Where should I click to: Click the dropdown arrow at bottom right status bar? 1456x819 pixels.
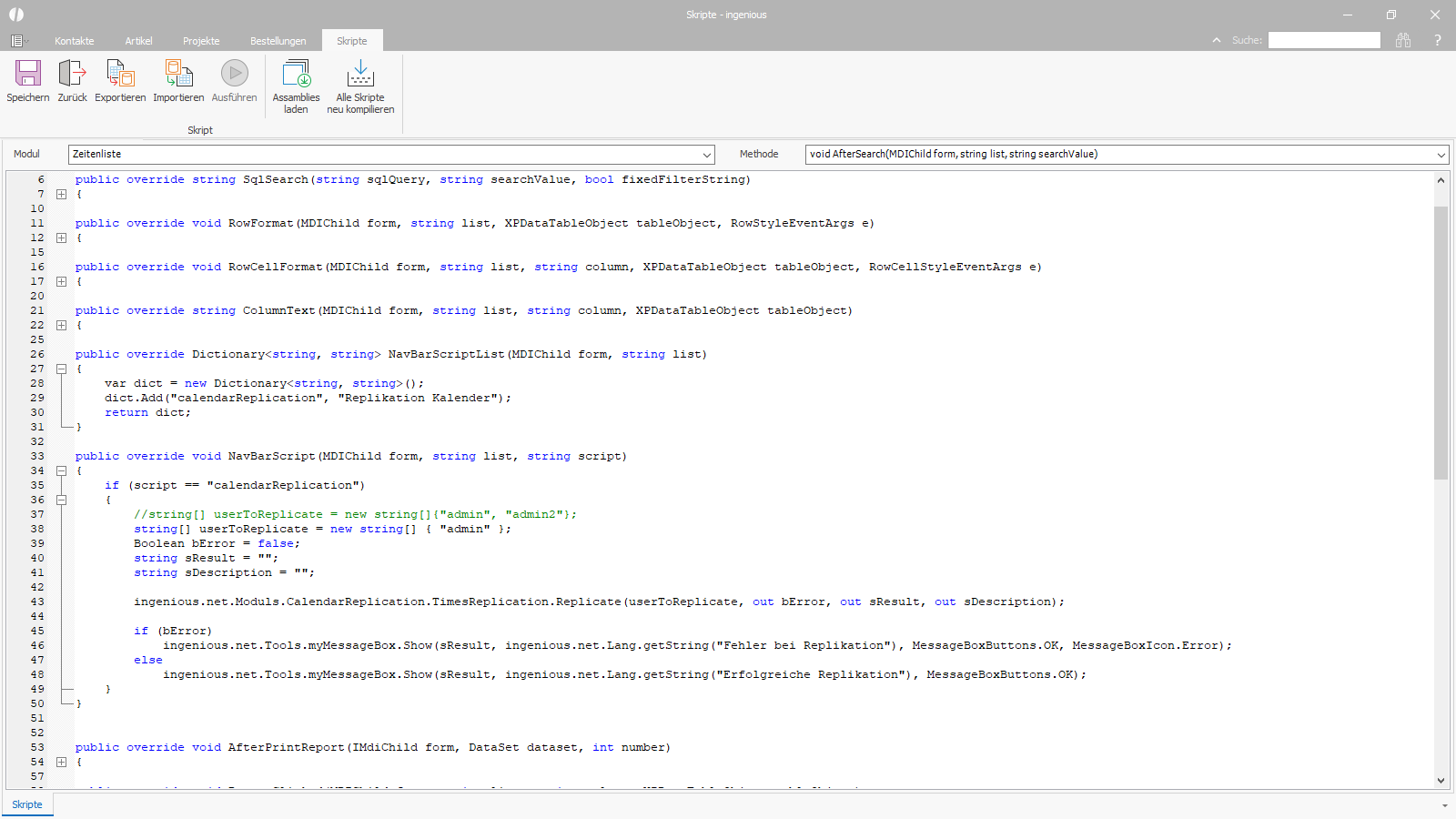pos(1444,805)
